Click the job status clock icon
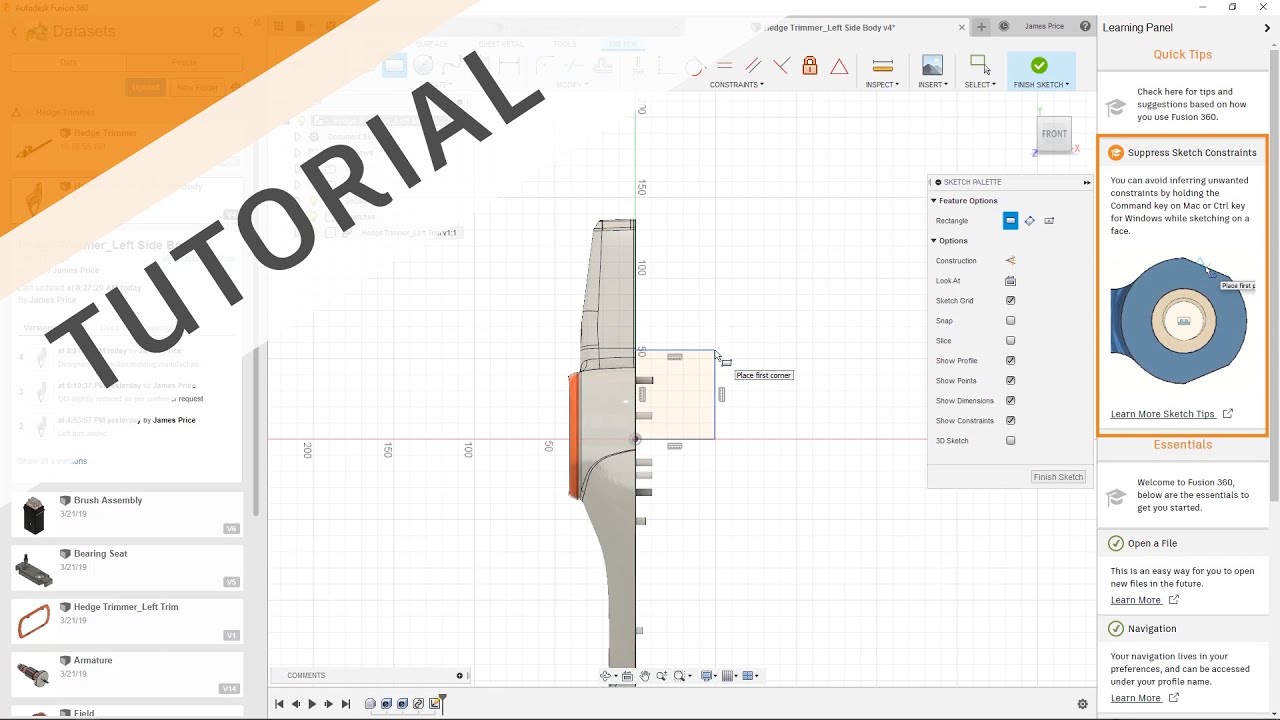Image resolution: width=1280 pixels, height=720 pixels. (1004, 27)
